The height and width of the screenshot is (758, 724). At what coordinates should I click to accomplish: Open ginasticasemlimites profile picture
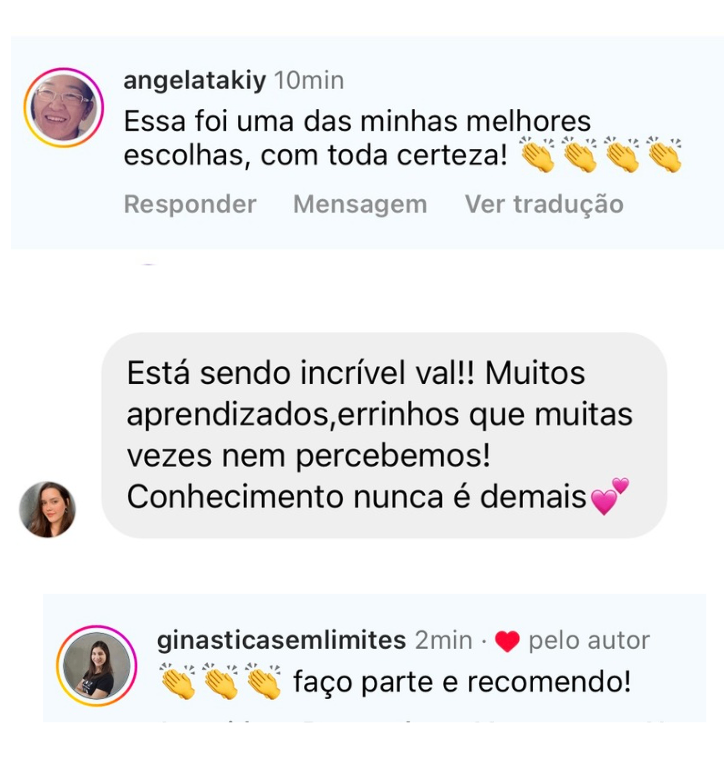(97, 665)
